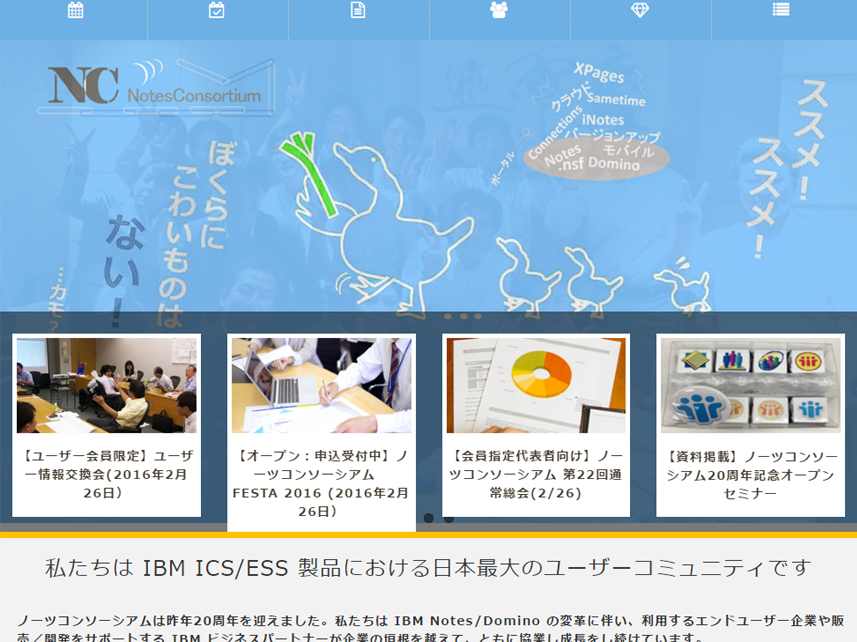Click the calendar-with-checkmark icon in top navigation
This screenshot has width=857, height=642.
pos(216,10)
